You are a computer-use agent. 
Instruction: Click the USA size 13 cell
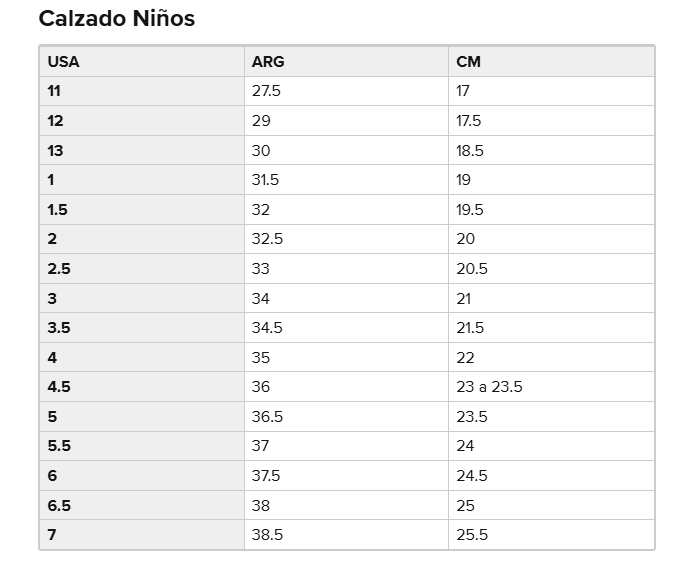pyautogui.click(x=55, y=150)
